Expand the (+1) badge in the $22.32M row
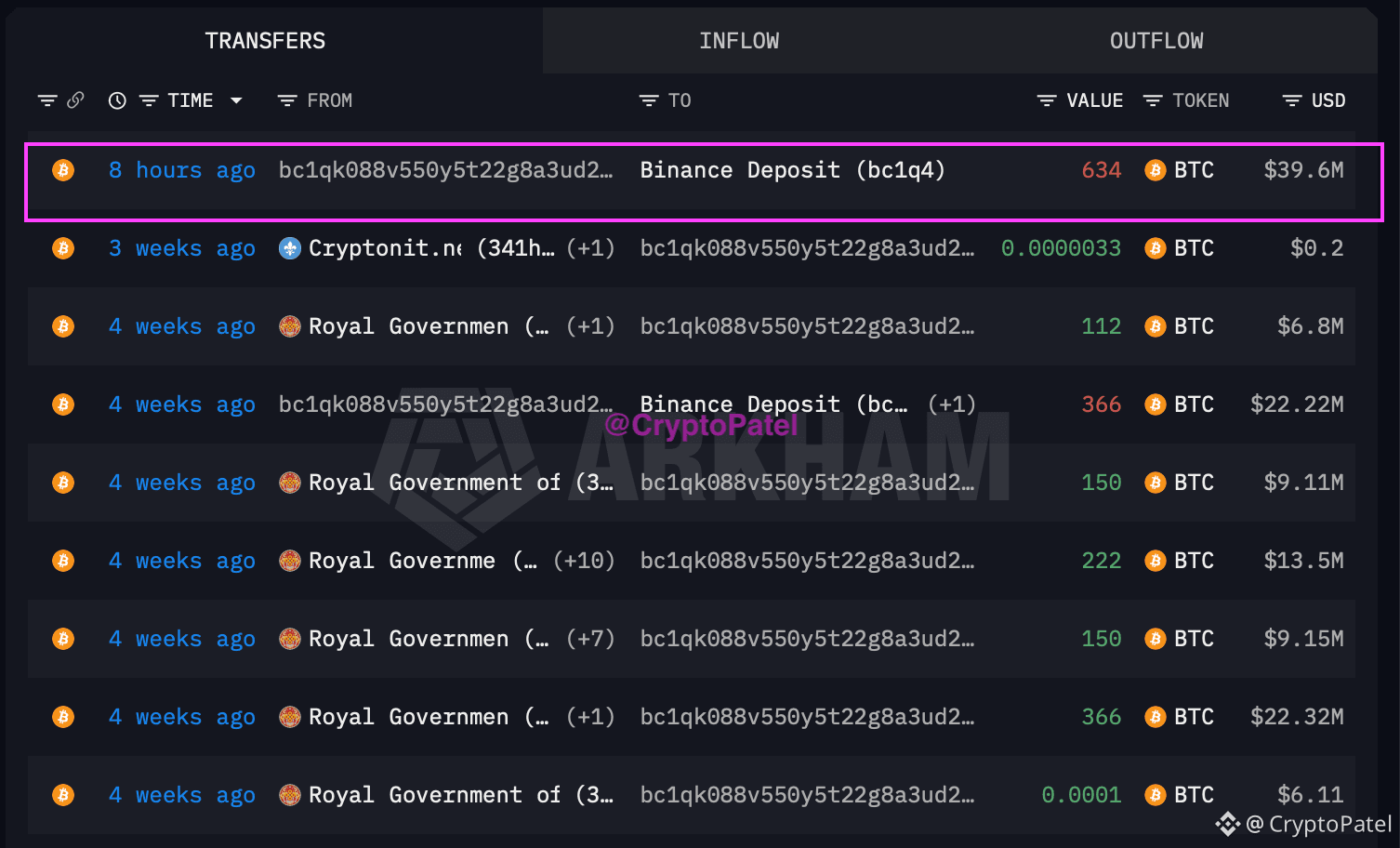The height and width of the screenshot is (848, 1400). coord(590,717)
